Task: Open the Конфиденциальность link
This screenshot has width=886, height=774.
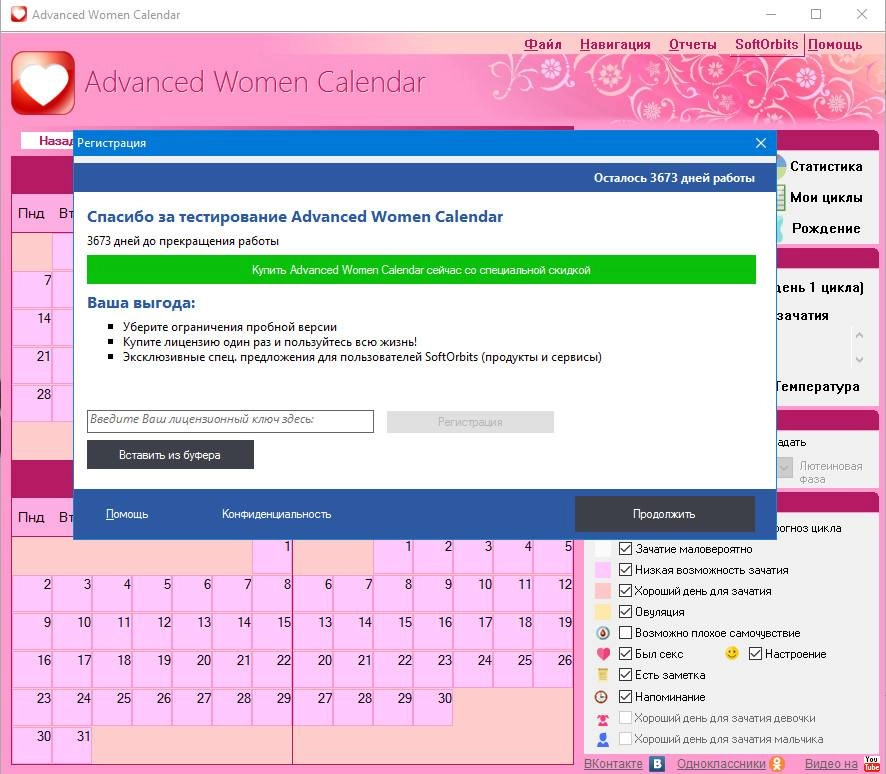Action: pos(276,514)
